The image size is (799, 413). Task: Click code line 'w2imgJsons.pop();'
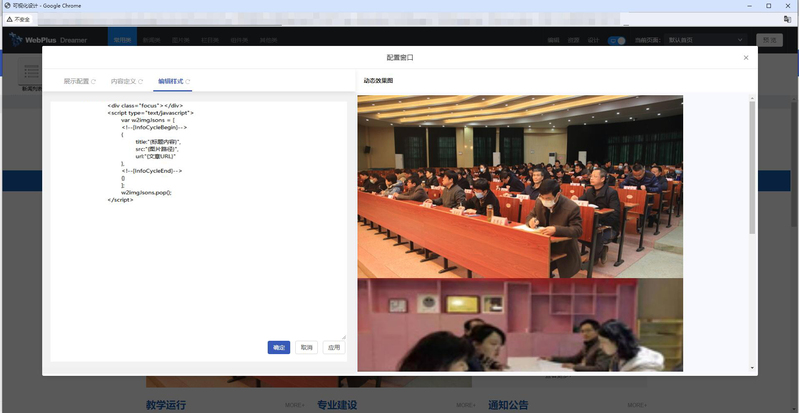(x=146, y=193)
